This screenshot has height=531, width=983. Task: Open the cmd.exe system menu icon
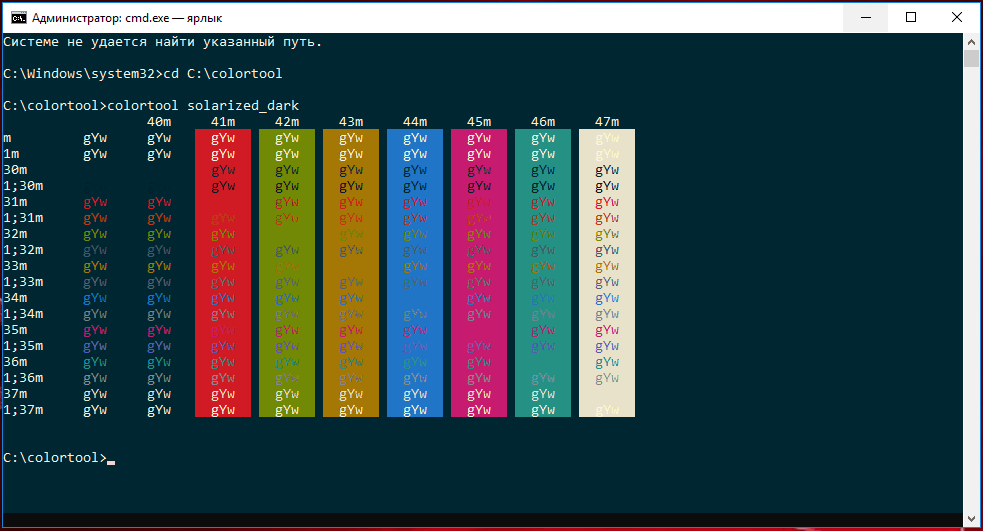click(x=19, y=18)
